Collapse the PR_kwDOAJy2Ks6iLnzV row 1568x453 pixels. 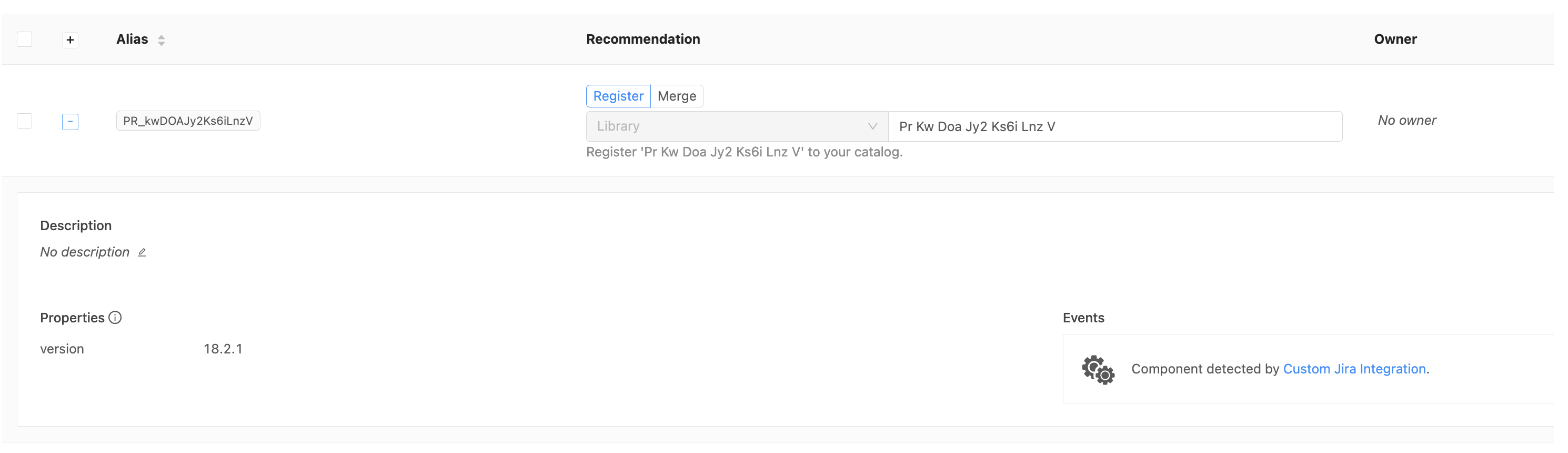click(70, 121)
